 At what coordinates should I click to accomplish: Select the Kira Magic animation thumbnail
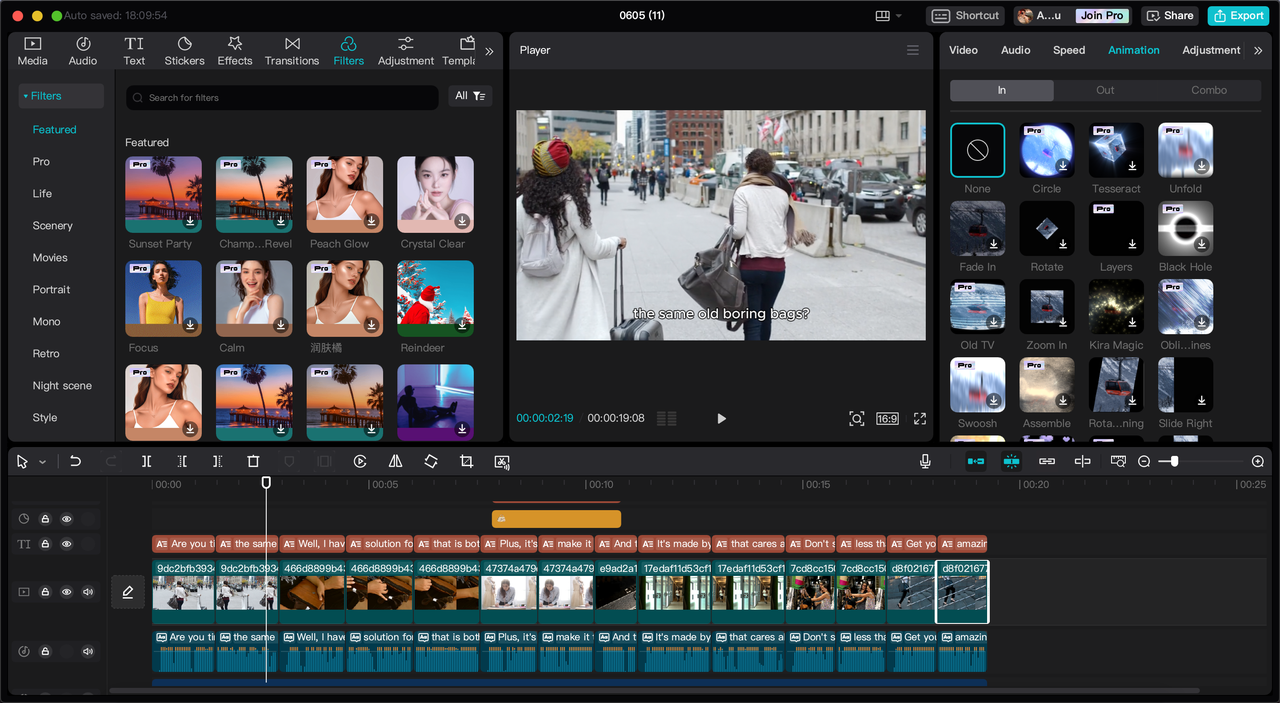(x=1116, y=306)
